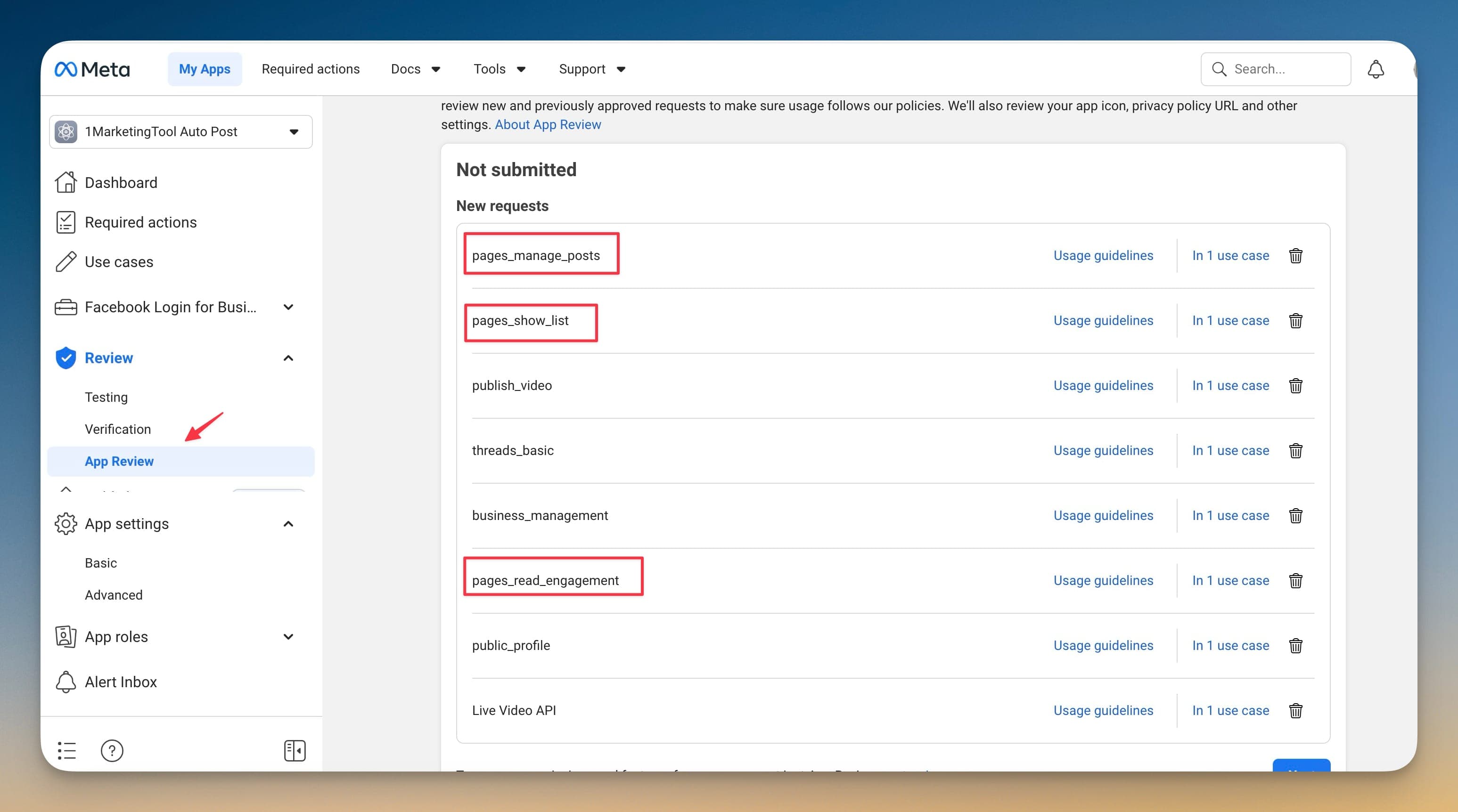Click the Required actions checklist icon
This screenshot has height=812, width=1458.
pyautogui.click(x=66, y=222)
